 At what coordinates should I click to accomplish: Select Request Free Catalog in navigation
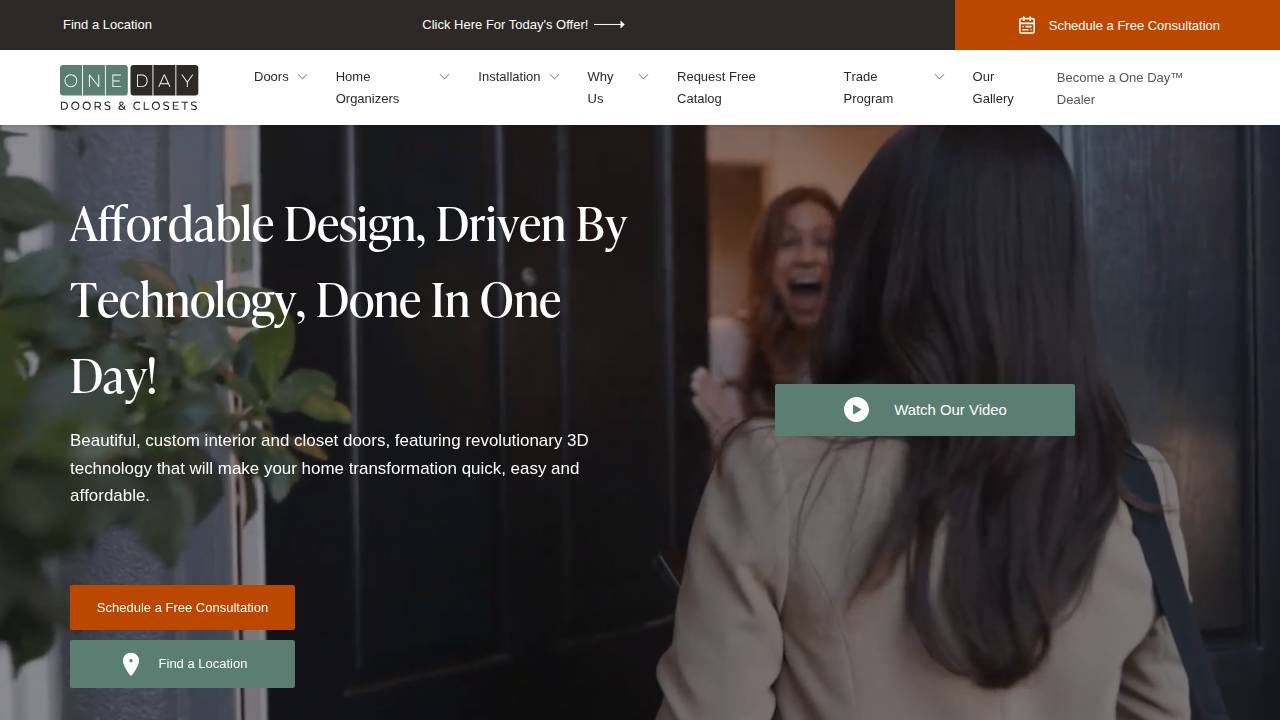click(x=716, y=88)
